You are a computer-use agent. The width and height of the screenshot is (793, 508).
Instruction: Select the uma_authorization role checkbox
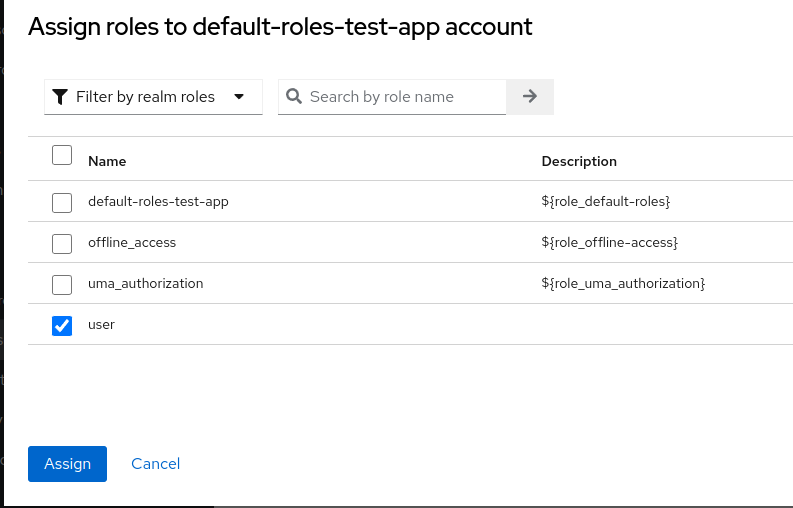tap(62, 285)
